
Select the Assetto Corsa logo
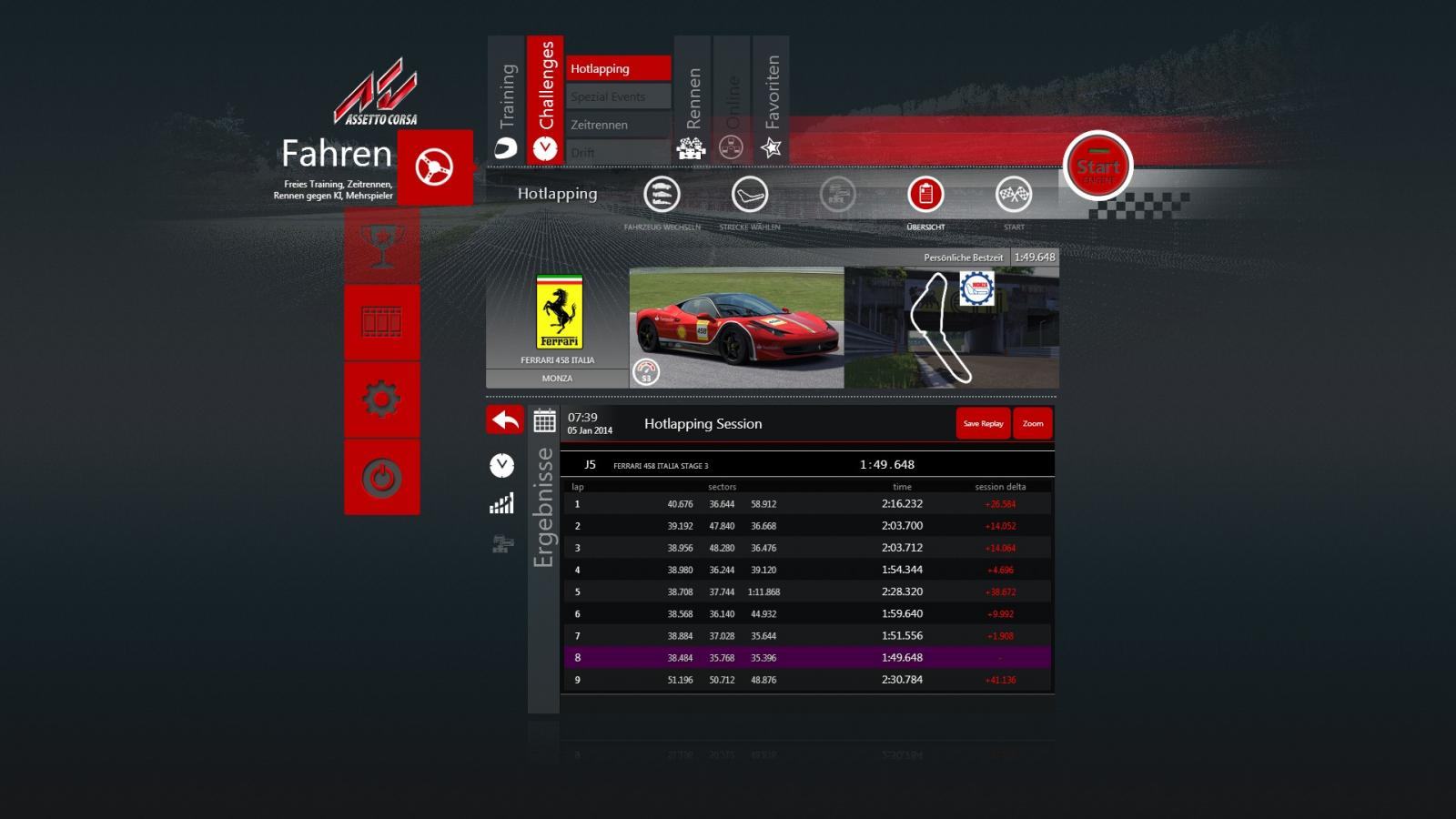pos(376,94)
